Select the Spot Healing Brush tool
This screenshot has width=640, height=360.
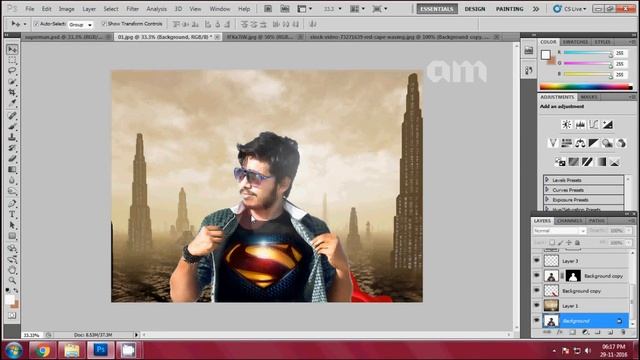[12, 116]
